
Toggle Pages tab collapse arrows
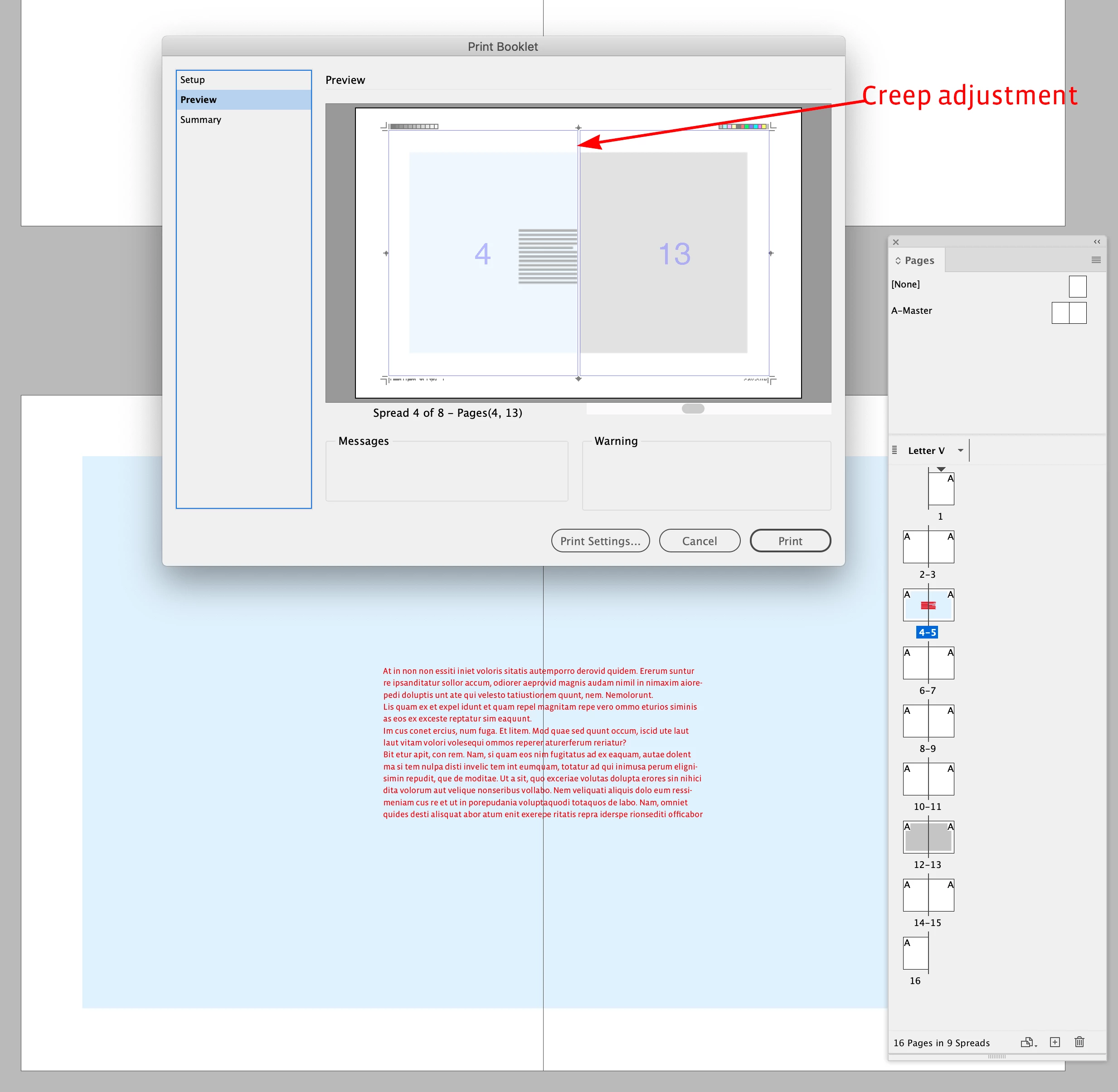(898, 260)
